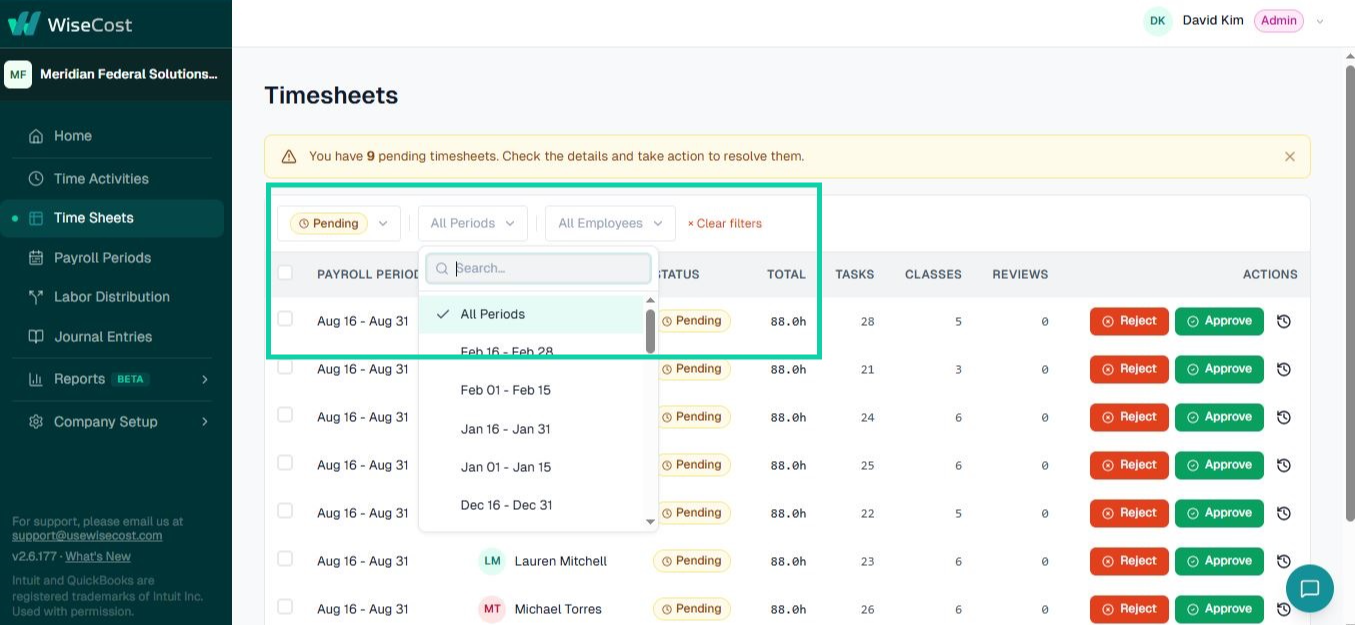1355x625 pixels.
Task: Select Lauren Mitchell's row checkbox
Action: (285, 559)
